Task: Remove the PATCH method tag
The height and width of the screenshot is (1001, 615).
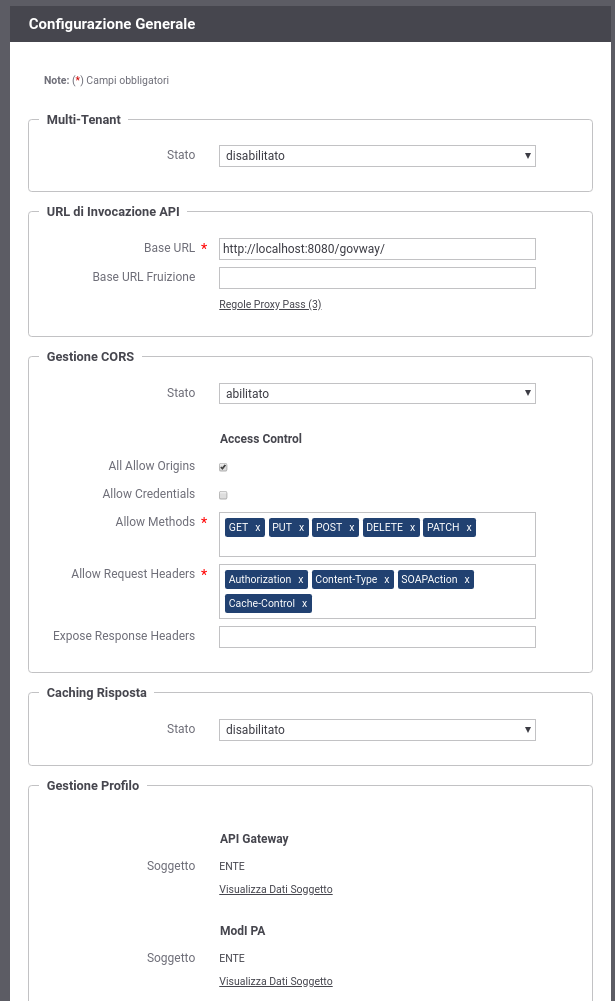Action: (x=469, y=528)
